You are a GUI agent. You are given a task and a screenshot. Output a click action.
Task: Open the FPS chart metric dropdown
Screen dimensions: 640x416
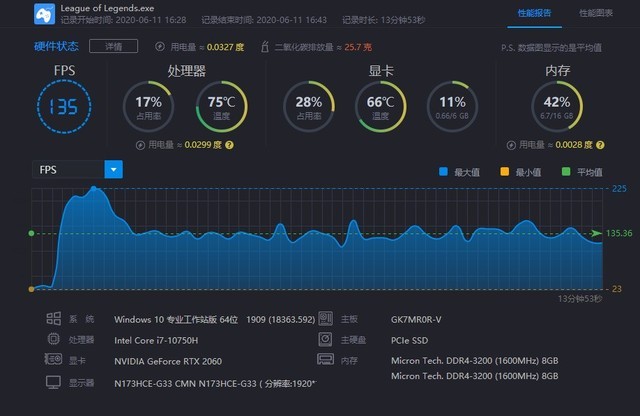pos(68,170)
